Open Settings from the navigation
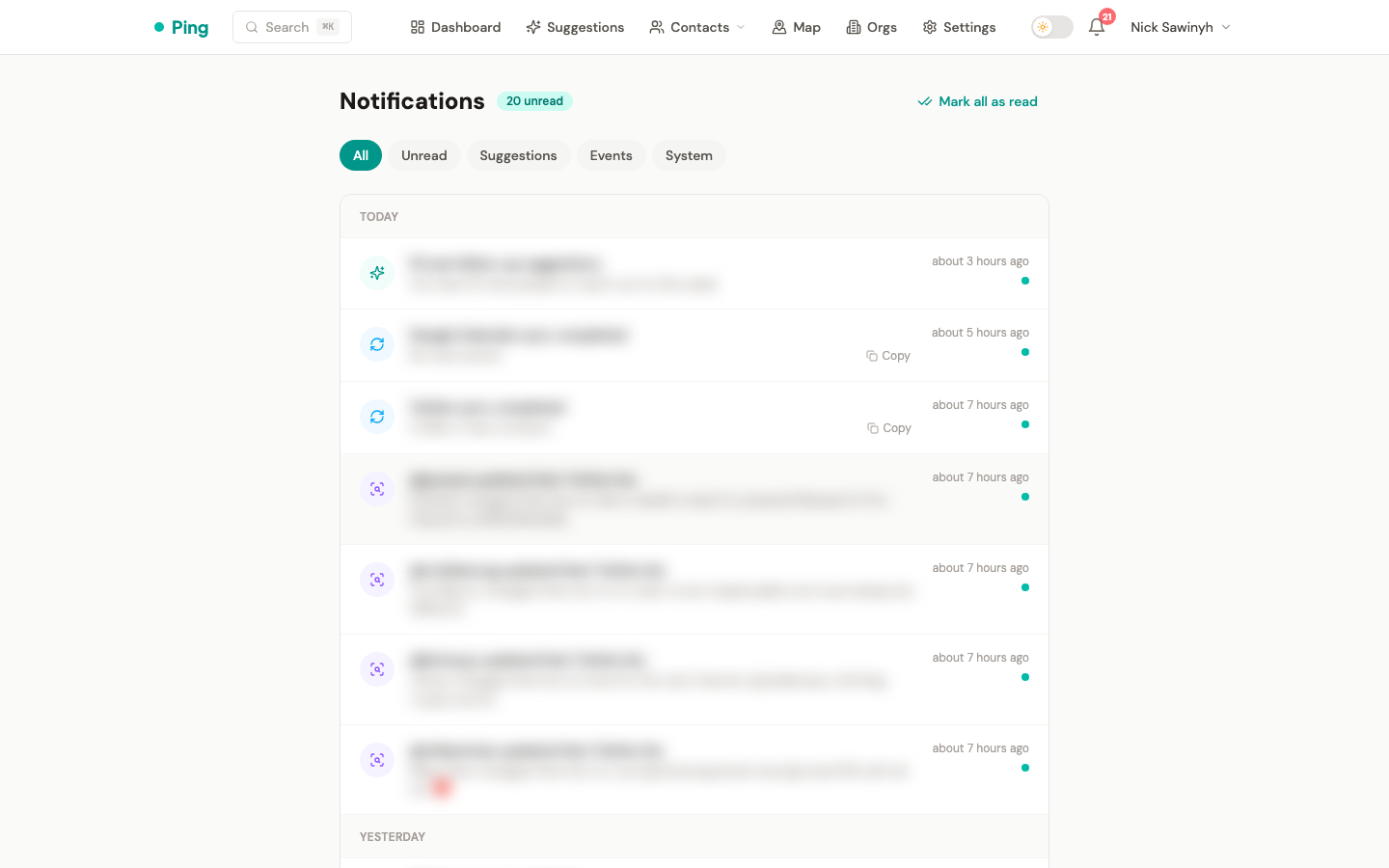The image size is (1389, 868). [x=959, y=27]
